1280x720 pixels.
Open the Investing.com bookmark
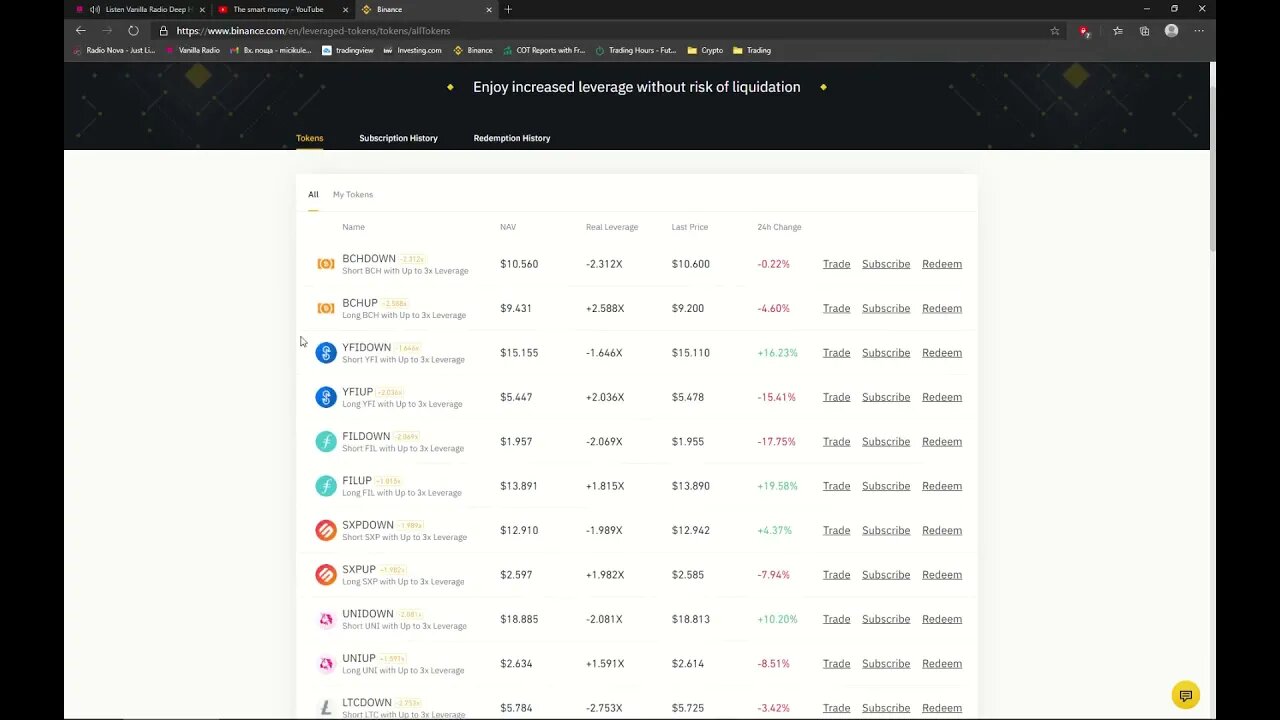pos(412,50)
